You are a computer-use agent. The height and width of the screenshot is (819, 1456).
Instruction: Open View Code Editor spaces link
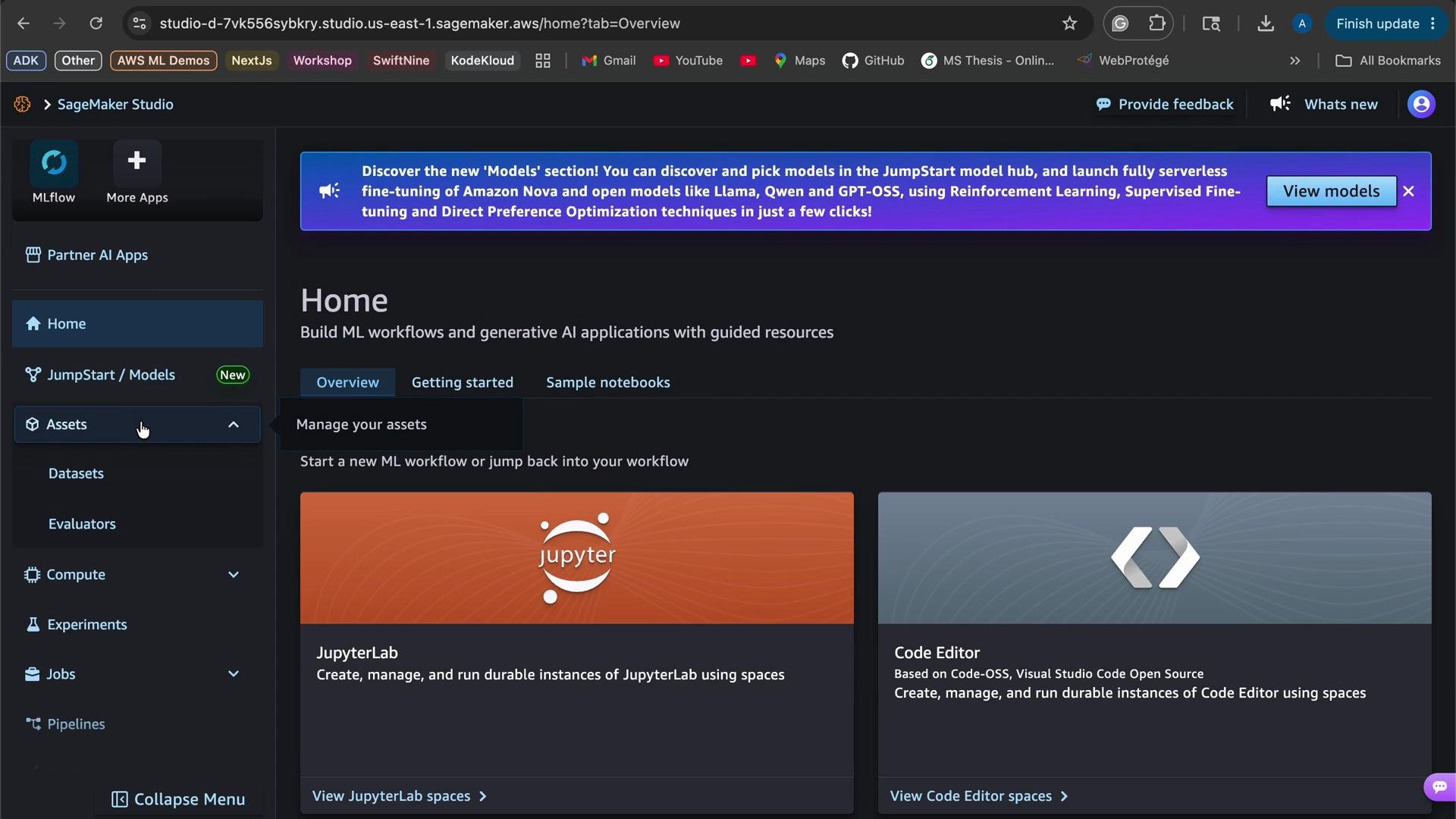(979, 796)
